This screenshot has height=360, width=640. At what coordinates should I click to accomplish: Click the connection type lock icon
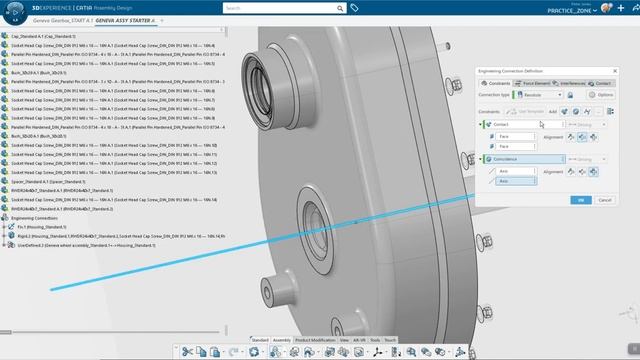570,95
